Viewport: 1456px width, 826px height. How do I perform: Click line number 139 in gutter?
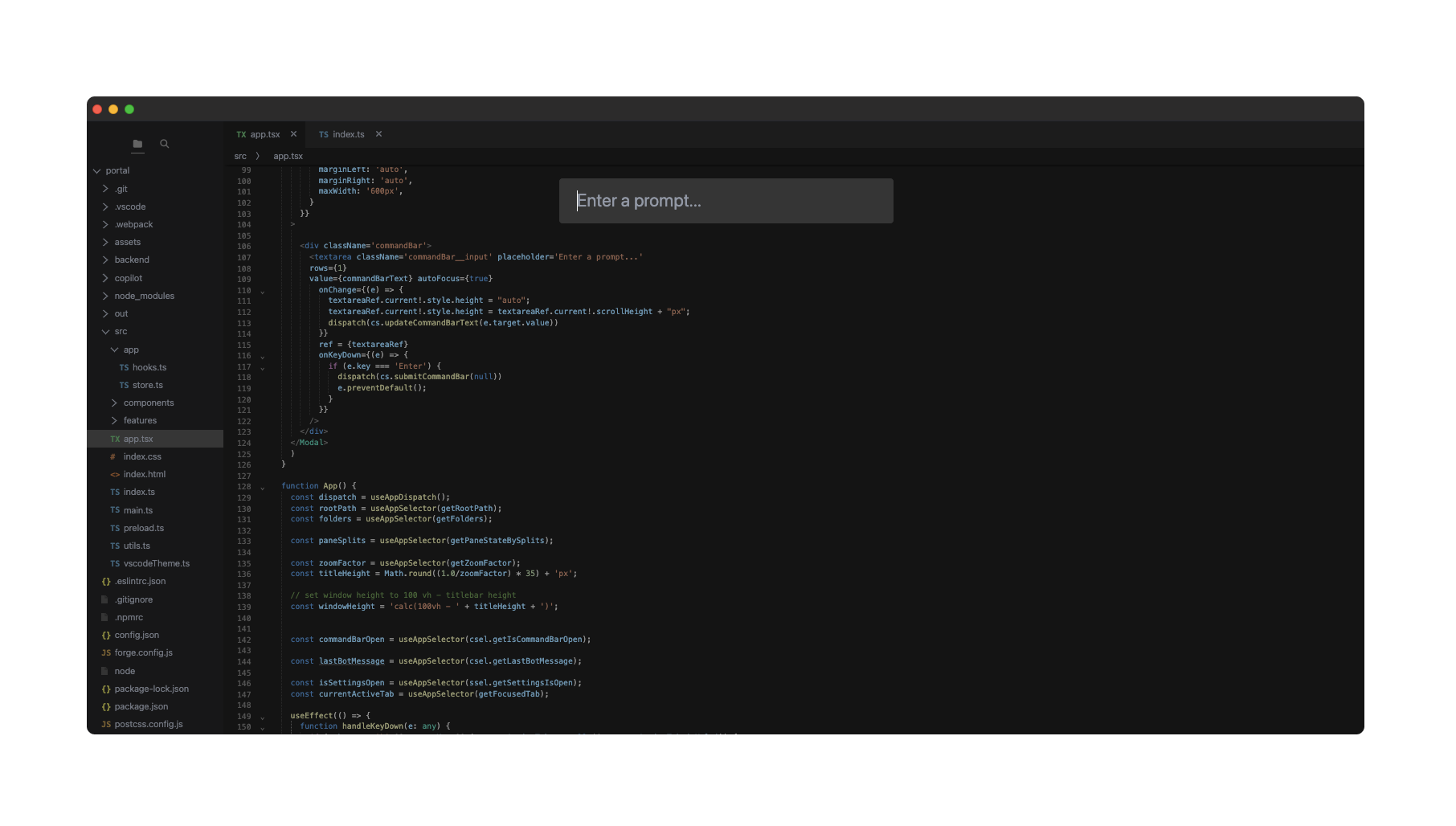(x=244, y=607)
